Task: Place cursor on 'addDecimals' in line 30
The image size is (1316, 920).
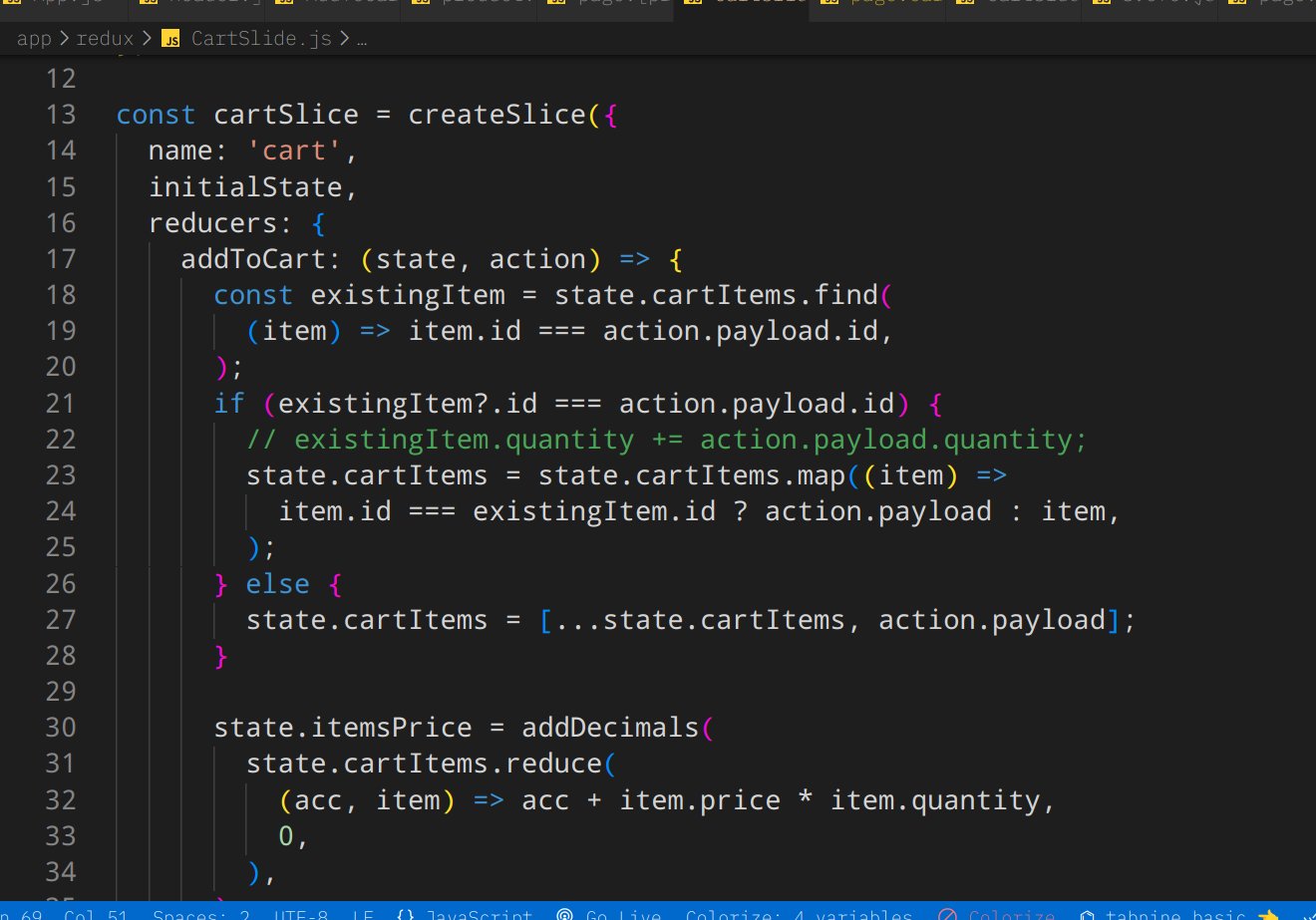Action: tap(610, 728)
